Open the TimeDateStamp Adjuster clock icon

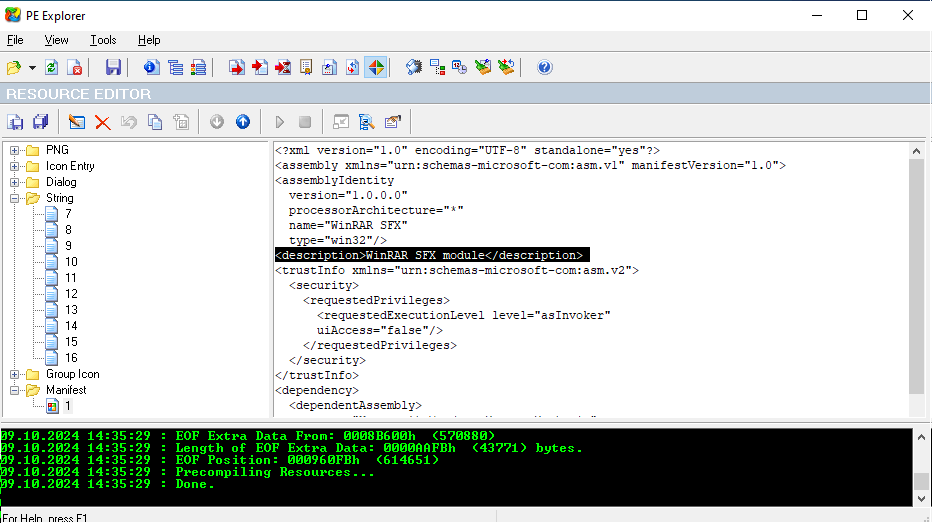[x=459, y=68]
